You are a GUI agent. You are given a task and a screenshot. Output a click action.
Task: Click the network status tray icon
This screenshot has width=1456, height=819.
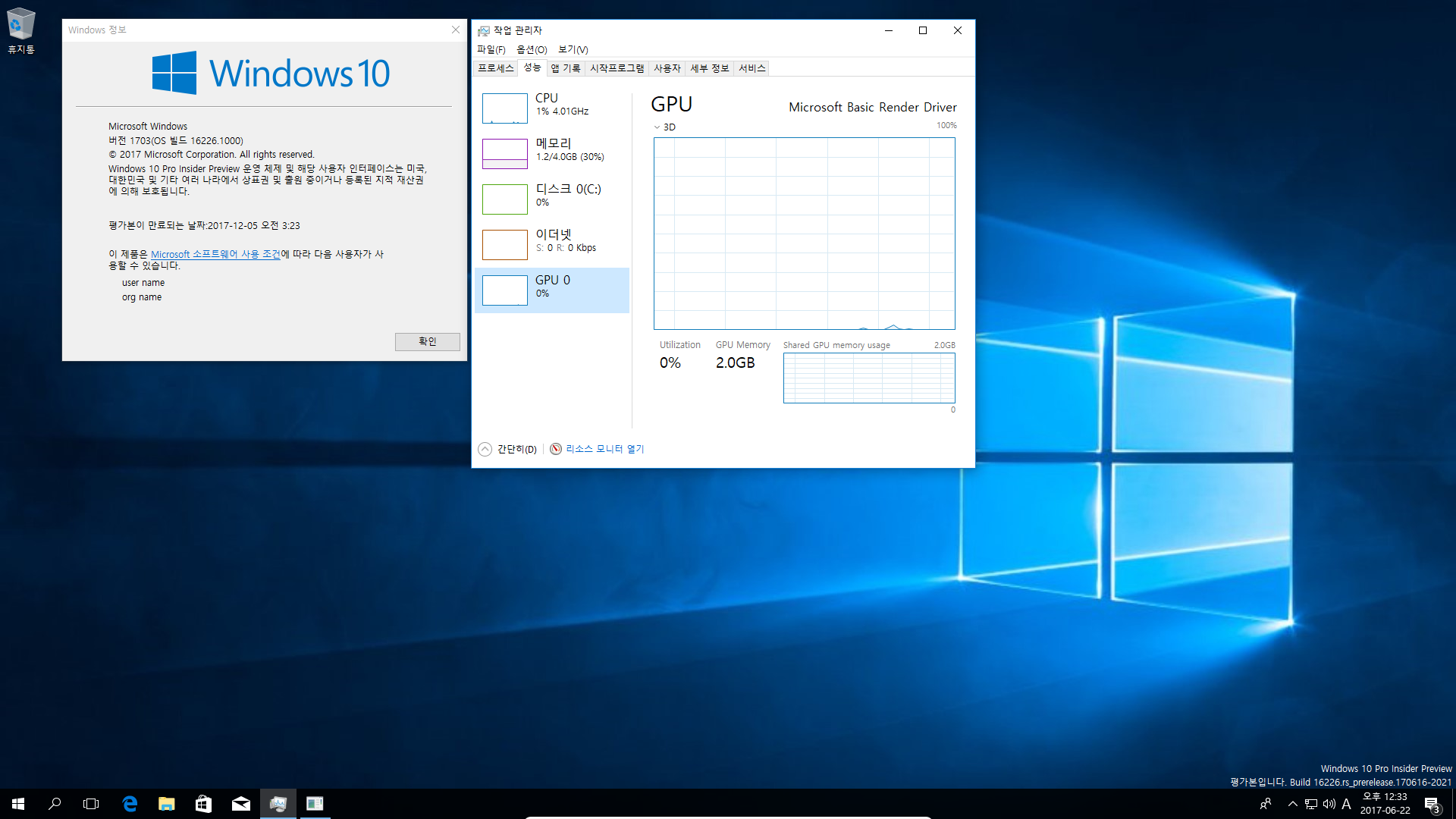pos(1311,804)
